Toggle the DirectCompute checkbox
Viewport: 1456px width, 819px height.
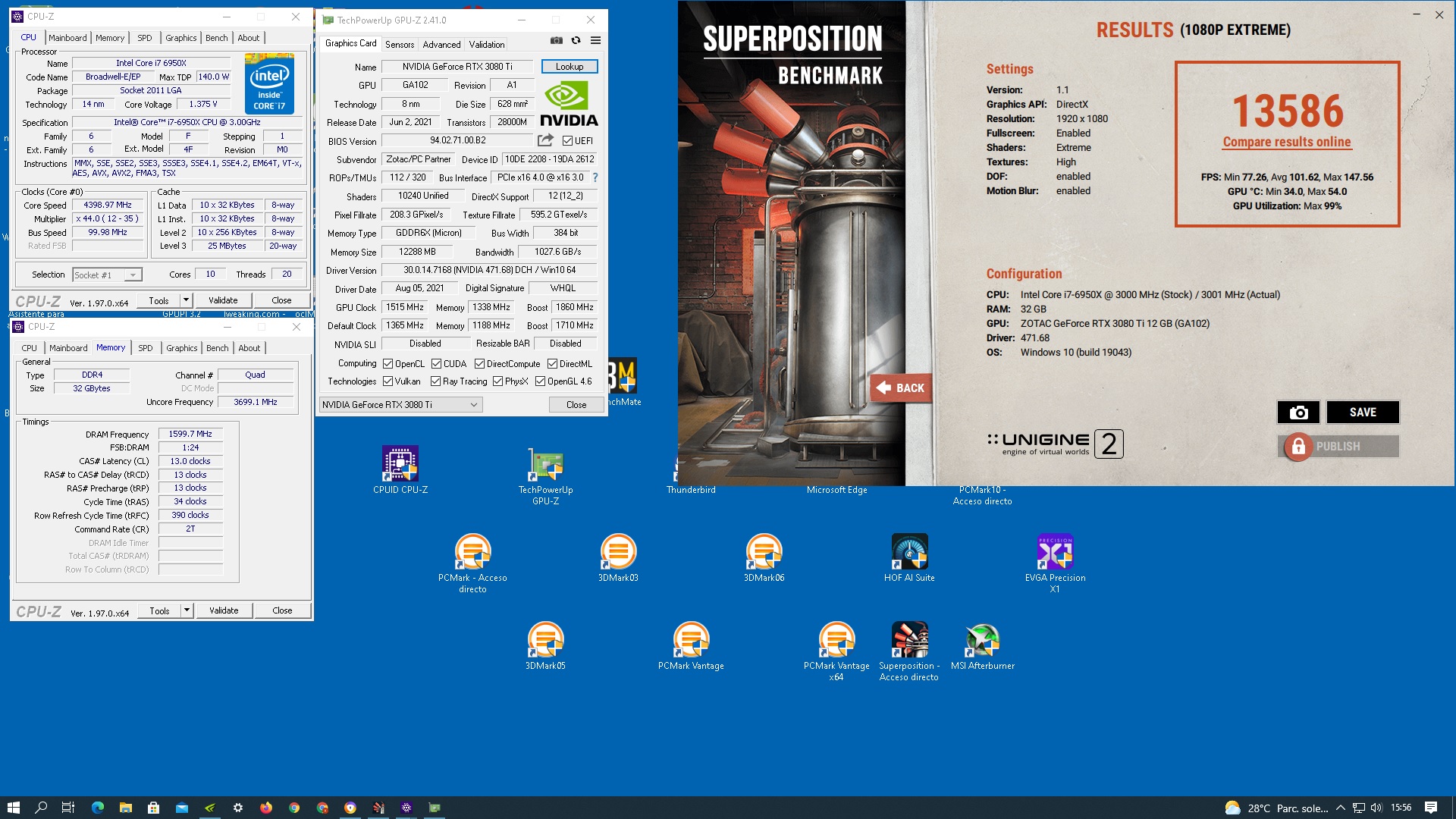(479, 364)
